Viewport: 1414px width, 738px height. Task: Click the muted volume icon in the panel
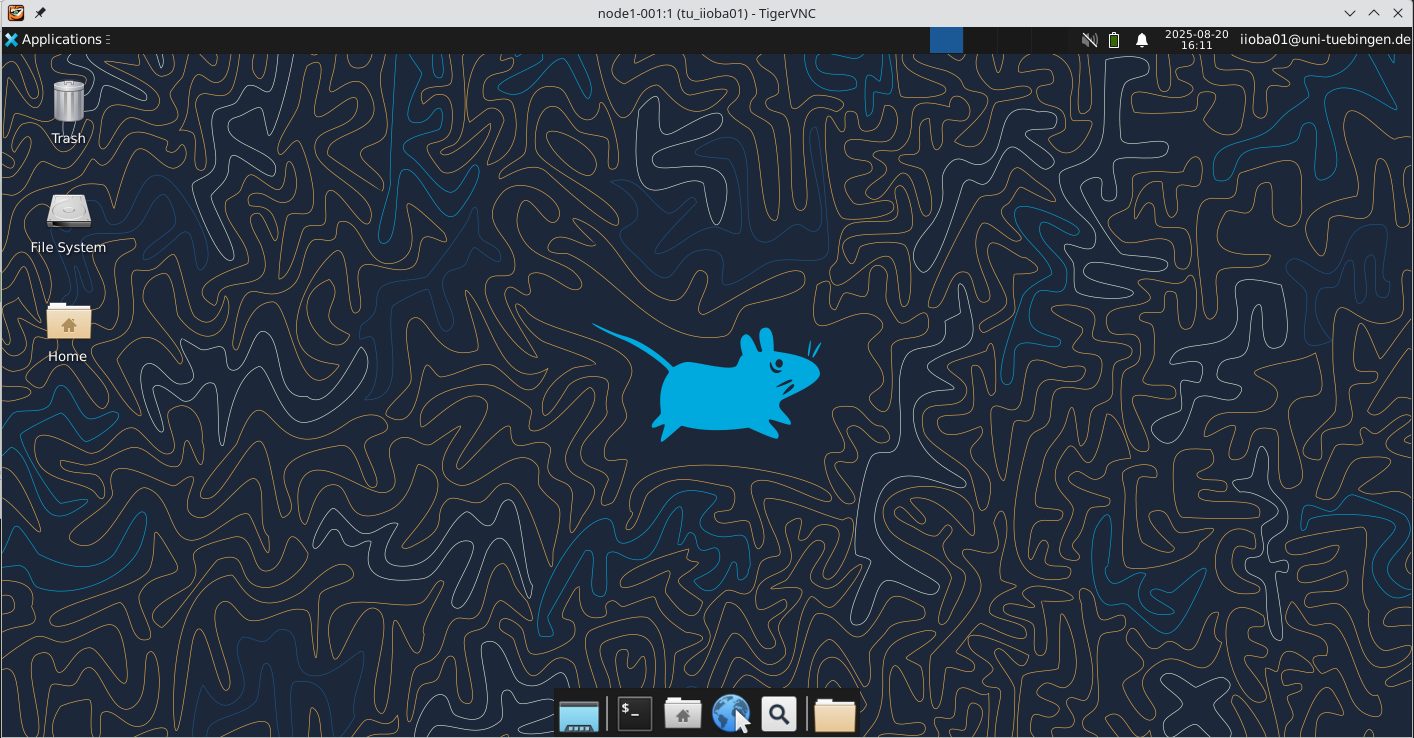[1090, 40]
